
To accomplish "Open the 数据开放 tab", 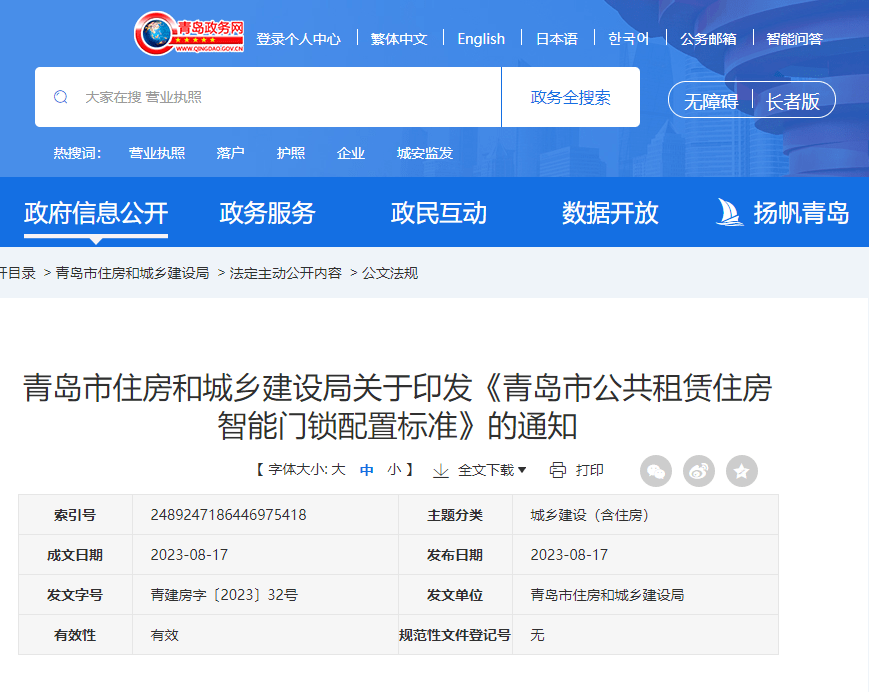I will [x=610, y=213].
